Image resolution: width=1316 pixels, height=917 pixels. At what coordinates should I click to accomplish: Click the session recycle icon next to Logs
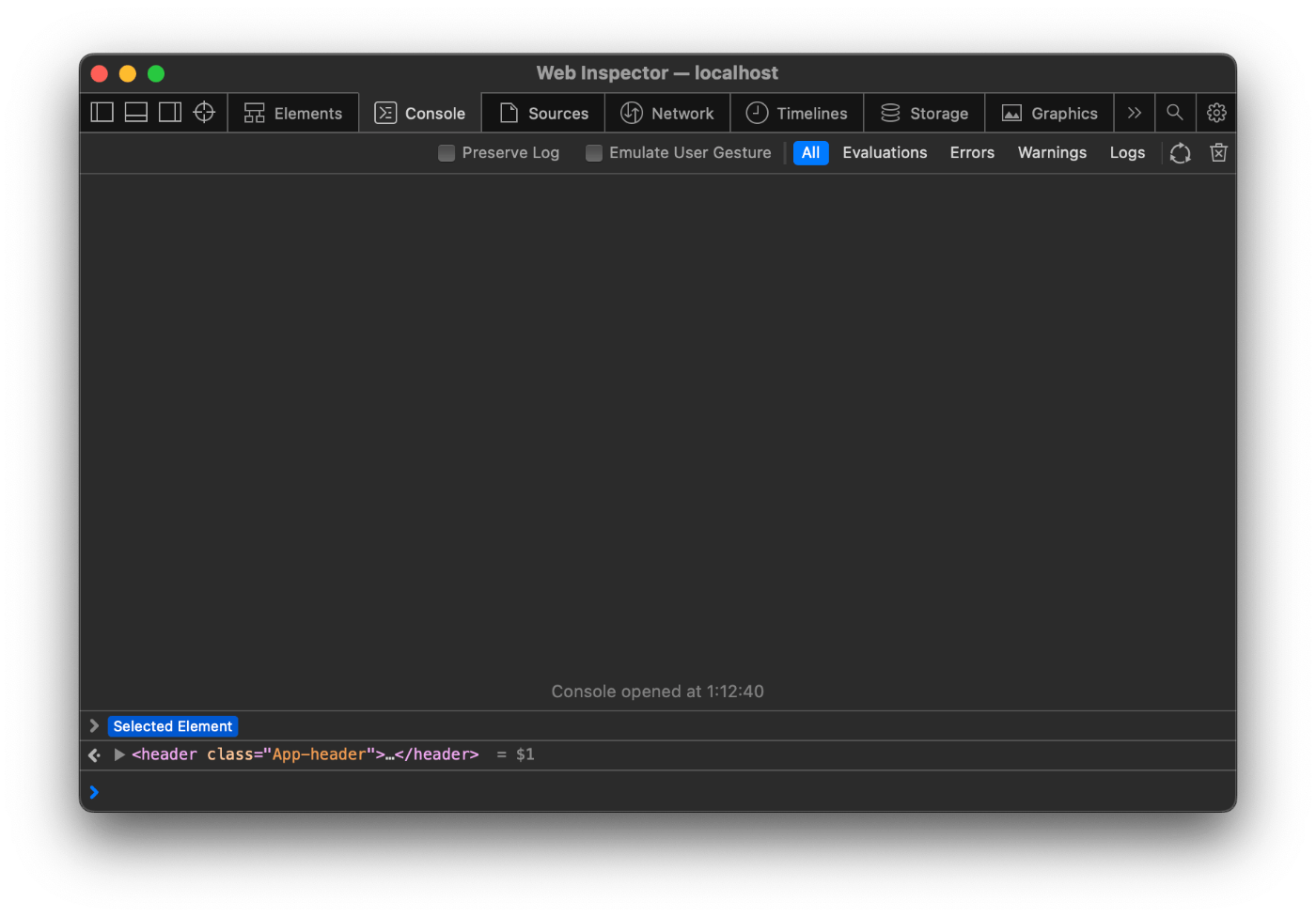pyautogui.click(x=1180, y=152)
